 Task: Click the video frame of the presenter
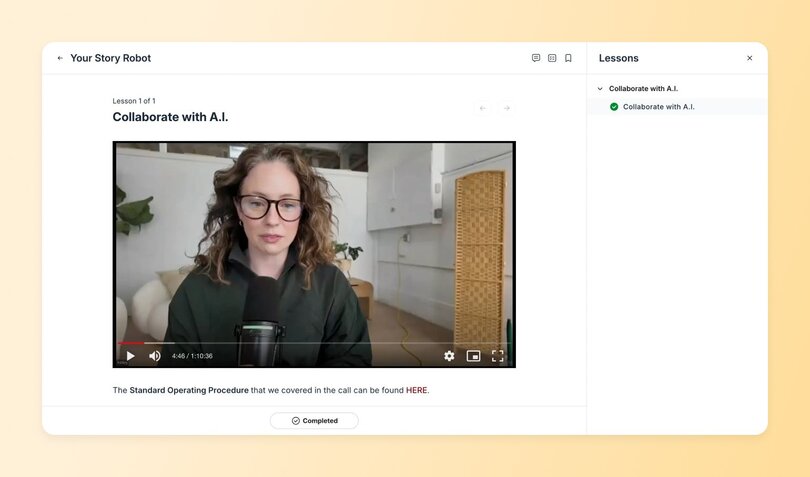(313, 240)
